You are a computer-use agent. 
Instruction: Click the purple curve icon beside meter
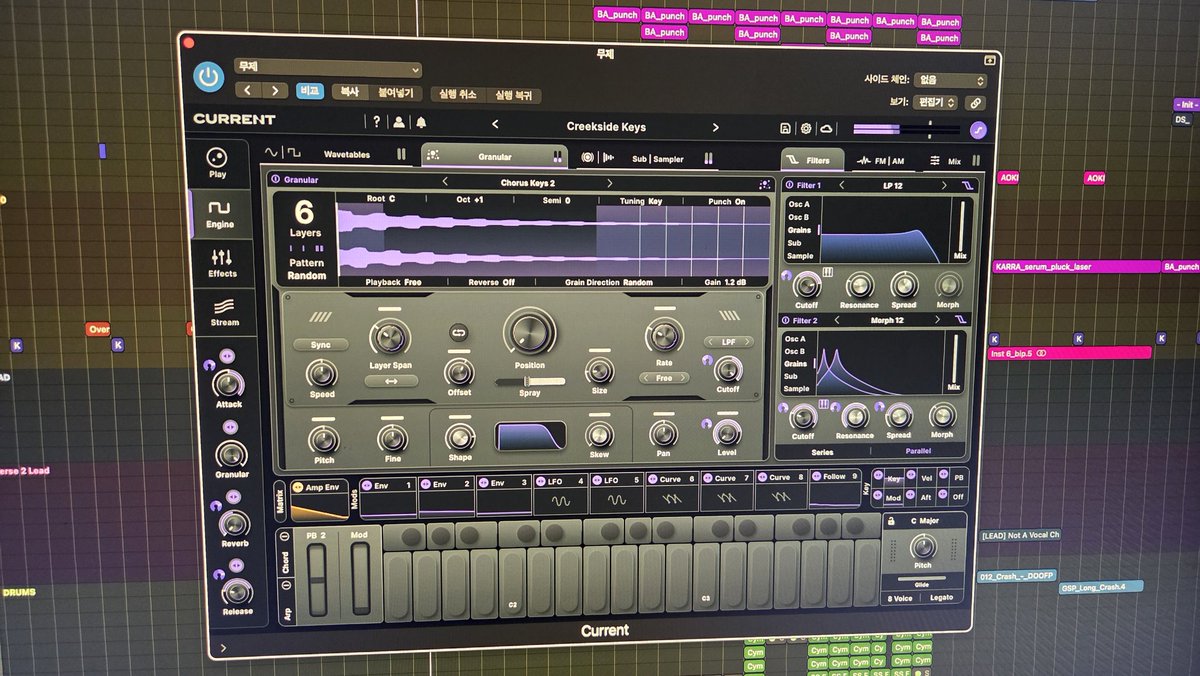pyautogui.click(x=978, y=130)
